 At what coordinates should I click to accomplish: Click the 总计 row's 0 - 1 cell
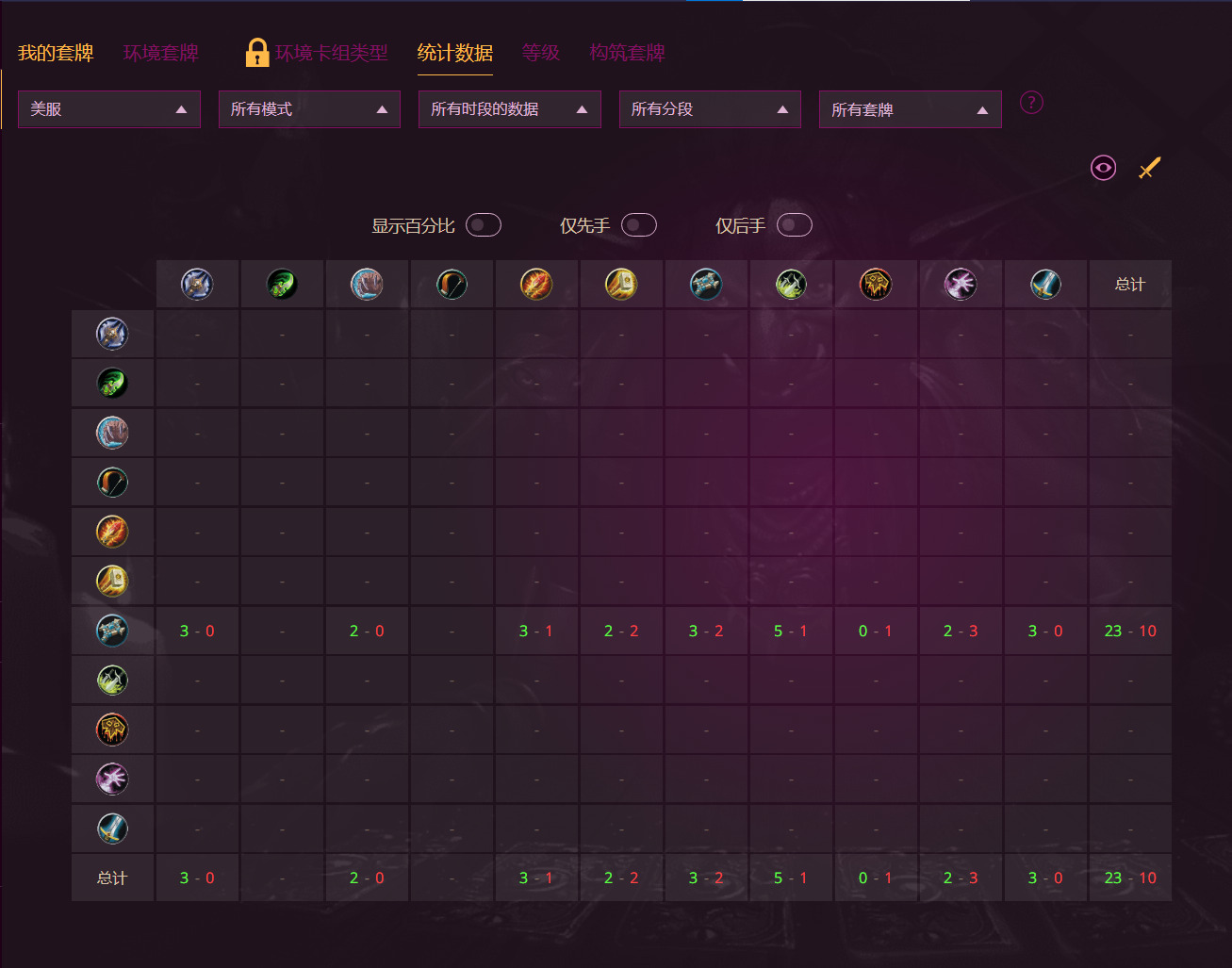point(876,878)
